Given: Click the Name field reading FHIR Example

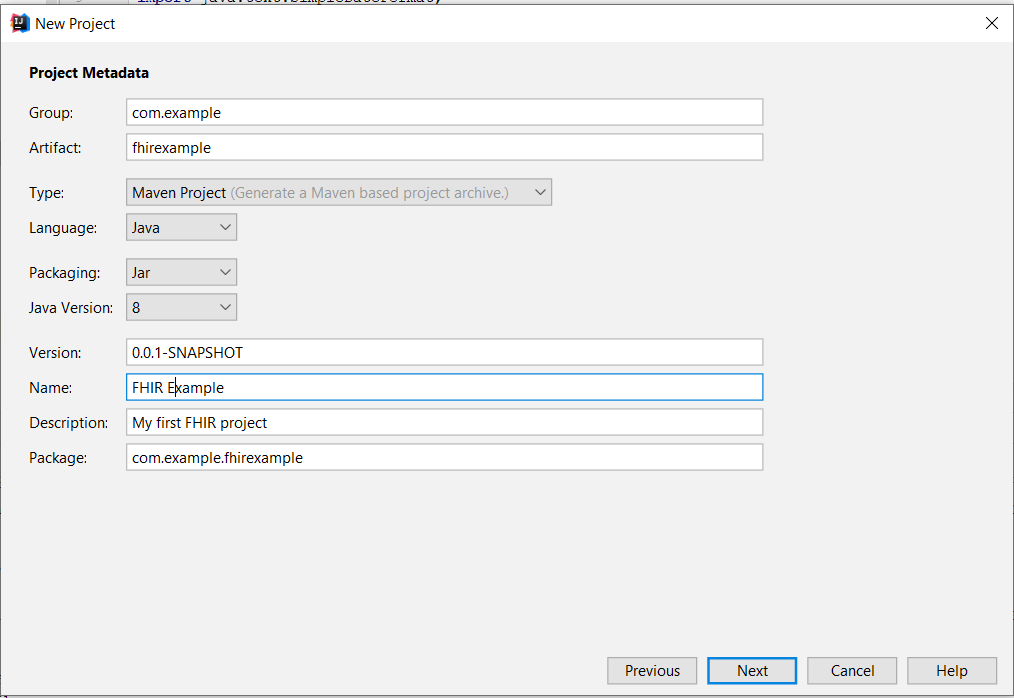Looking at the screenshot, I should (444, 388).
